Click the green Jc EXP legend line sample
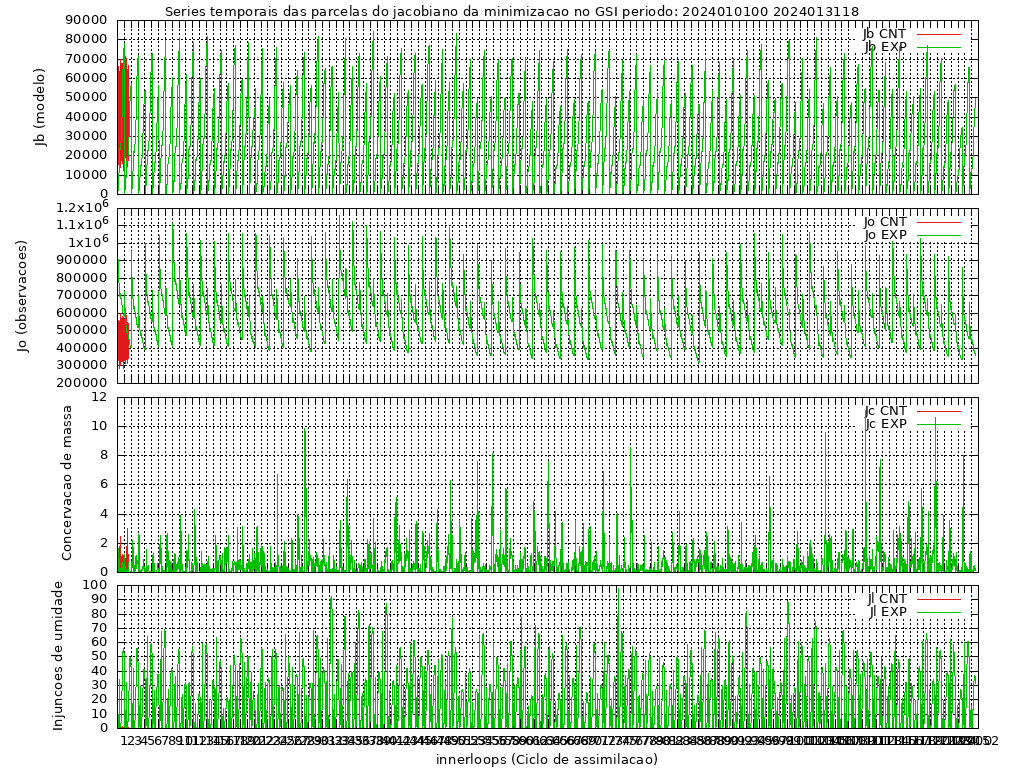1024x768 pixels. [x=938, y=423]
